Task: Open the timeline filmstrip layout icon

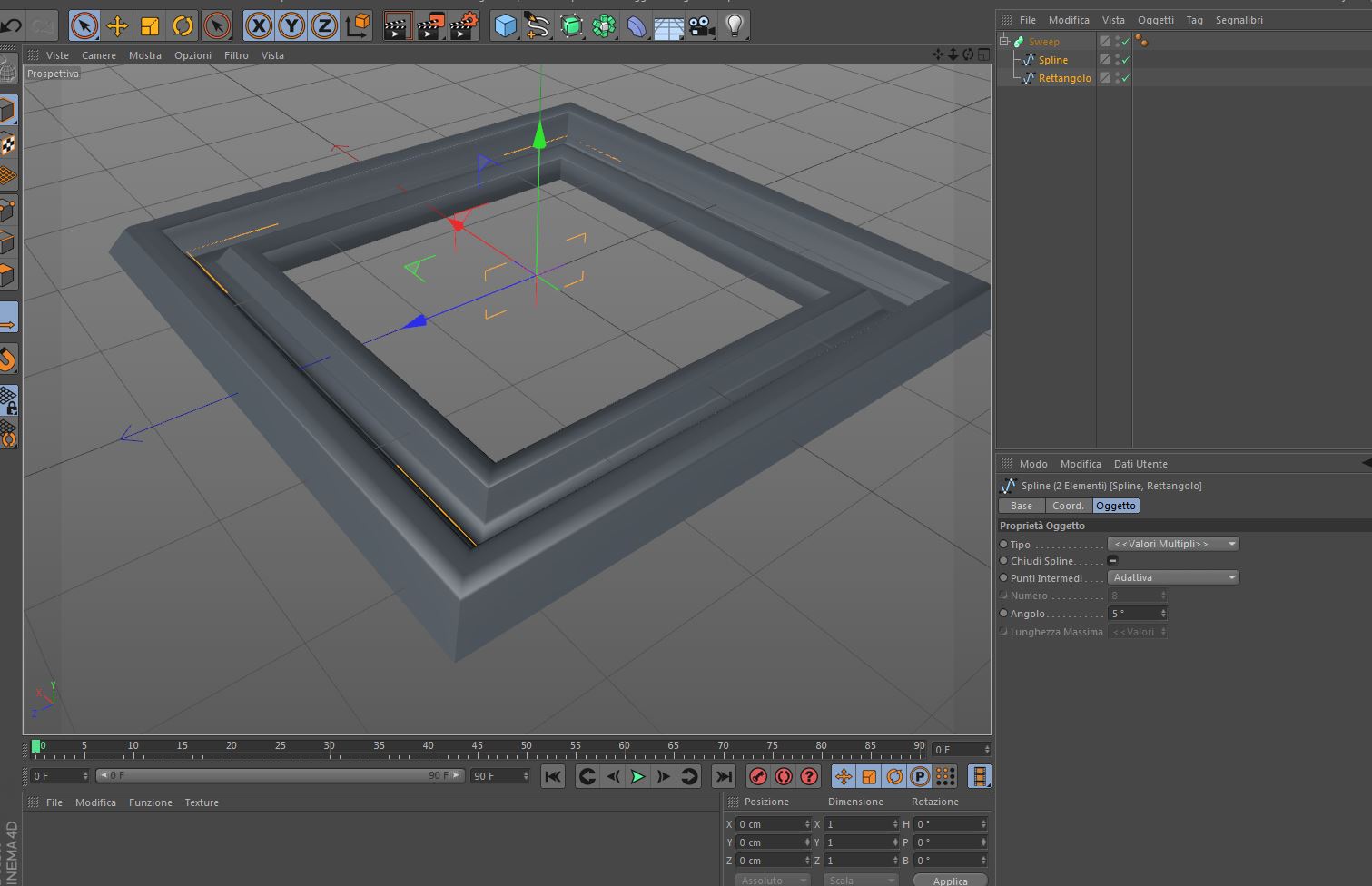Action: tap(980, 776)
